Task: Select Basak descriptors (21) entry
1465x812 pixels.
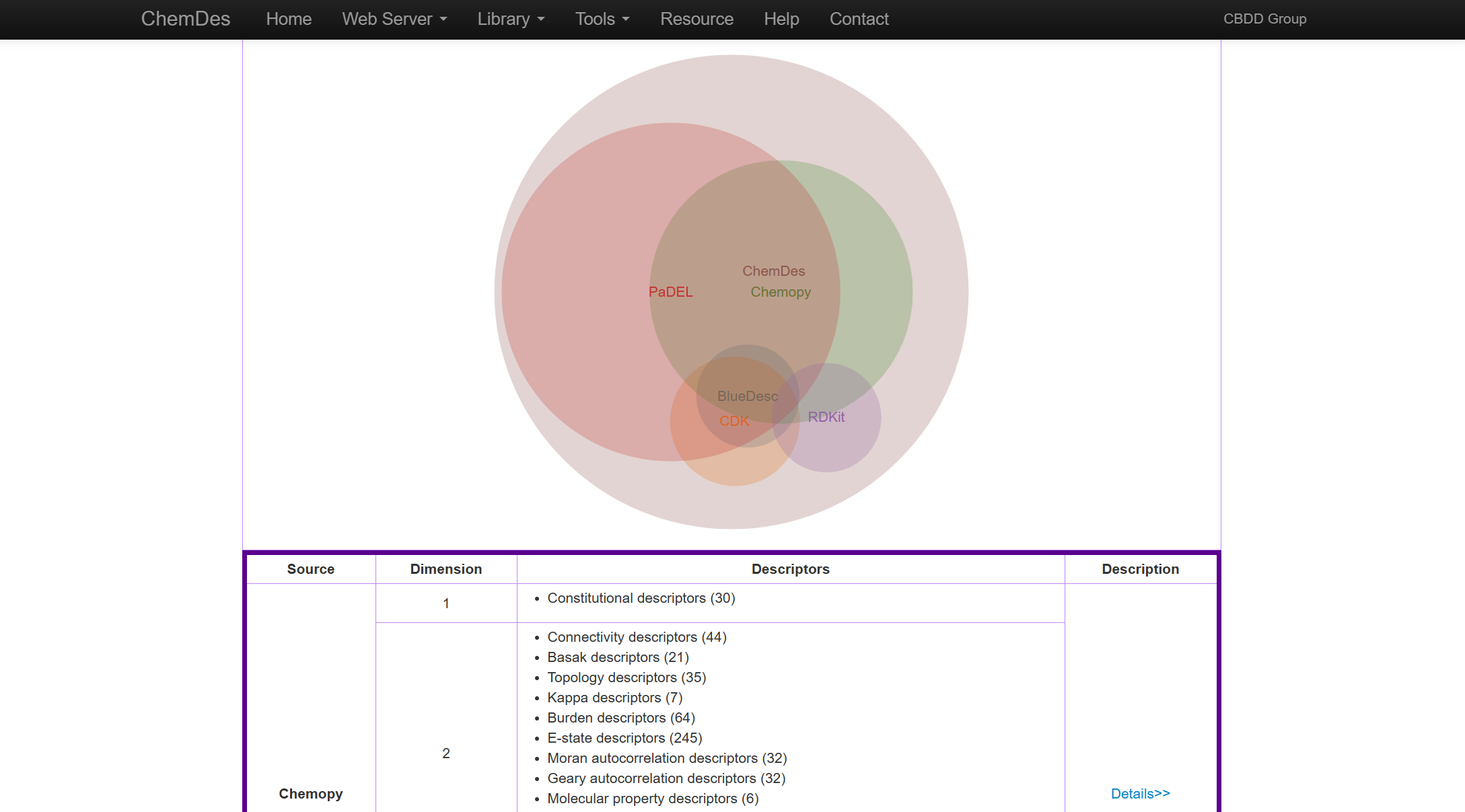Action: point(618,657)
